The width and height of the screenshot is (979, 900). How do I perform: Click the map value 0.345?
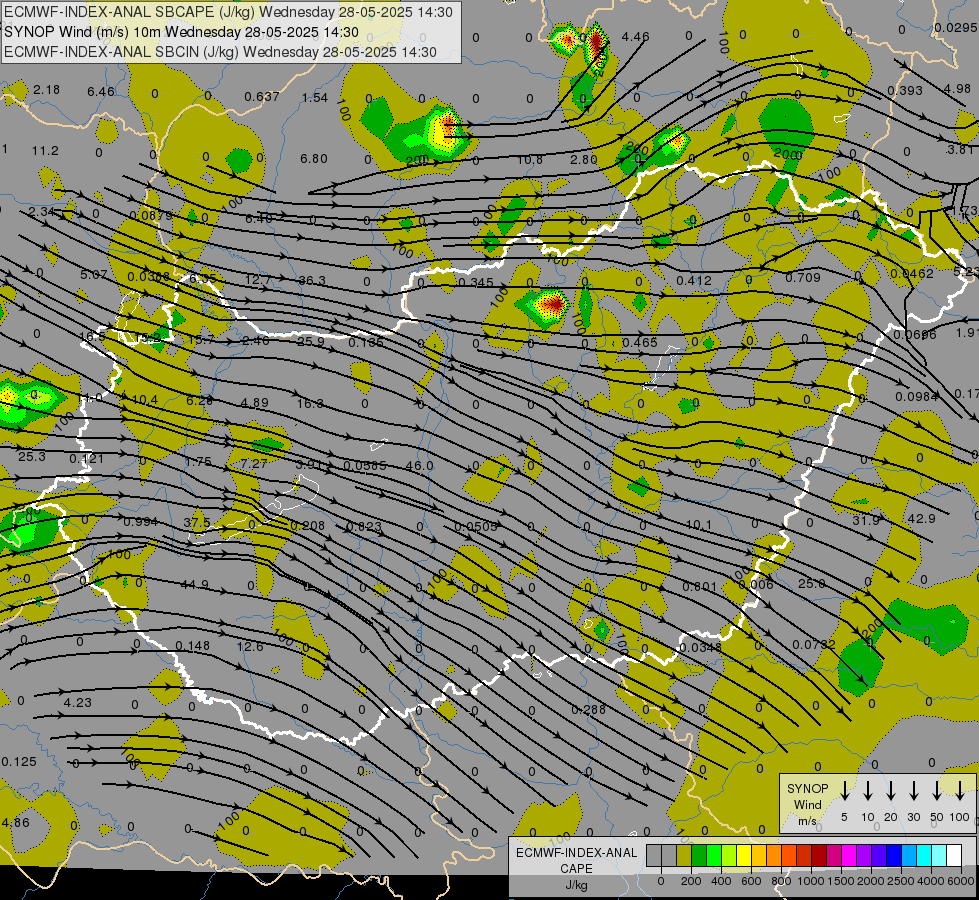(476, 283)
